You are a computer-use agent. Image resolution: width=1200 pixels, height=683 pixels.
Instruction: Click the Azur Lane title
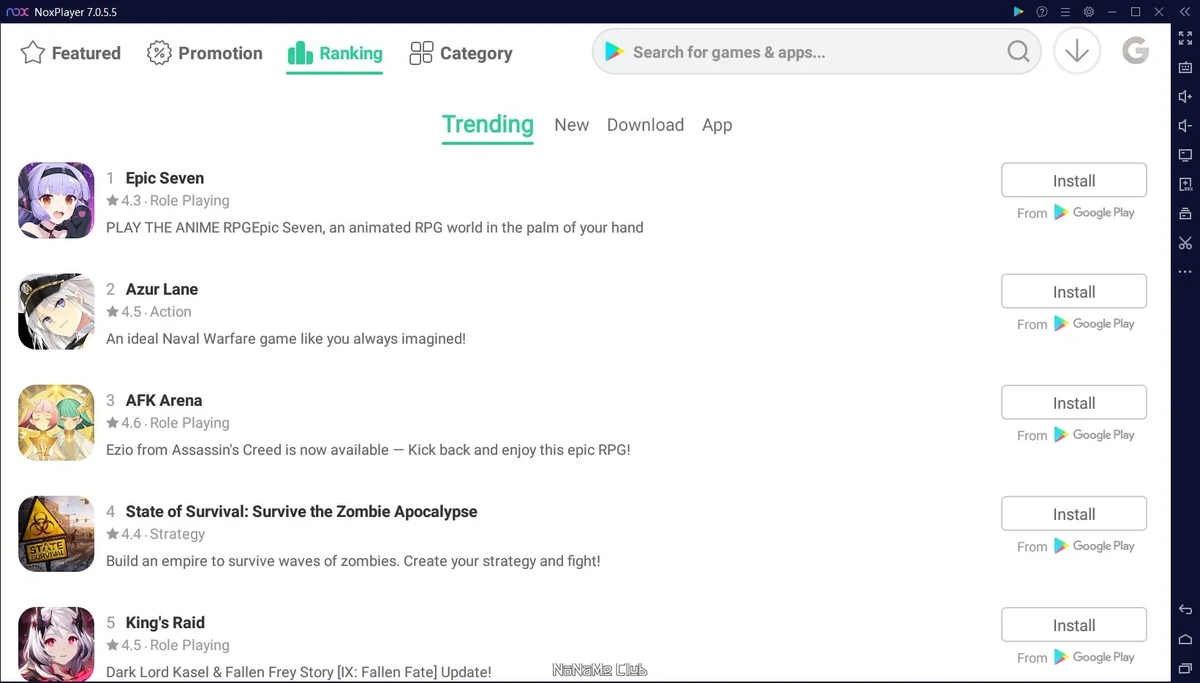click(x=162, y=289)
